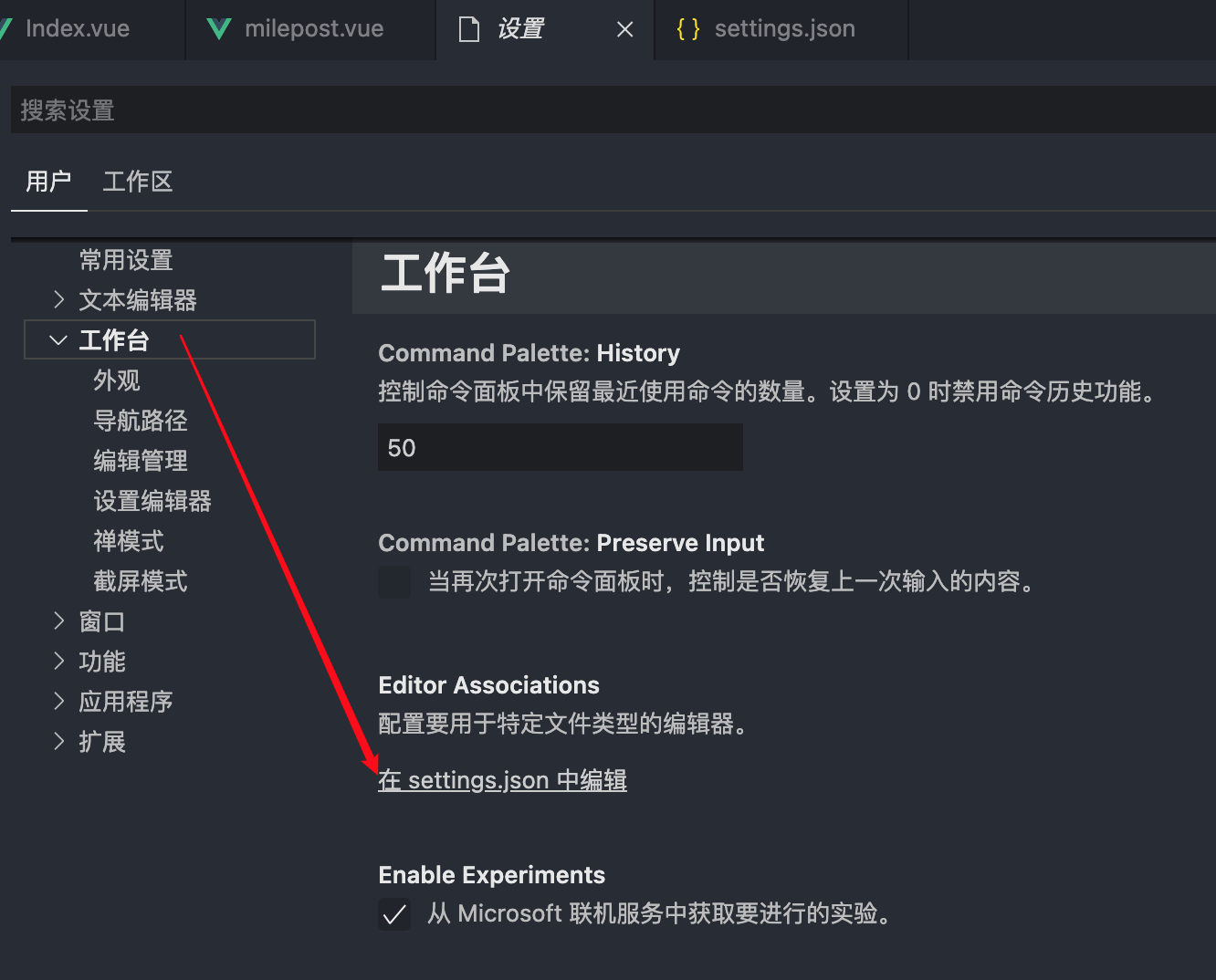The width and height of the screenshot is (1216, 980).
Task: Expand the 功能 settings section
Action: pos(101,661)
